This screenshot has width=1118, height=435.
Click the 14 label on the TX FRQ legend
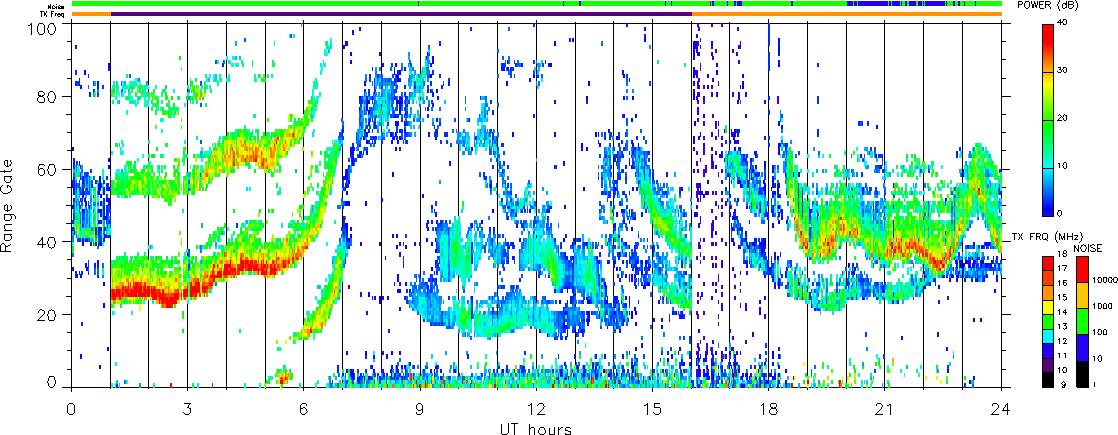(1062, 312)
